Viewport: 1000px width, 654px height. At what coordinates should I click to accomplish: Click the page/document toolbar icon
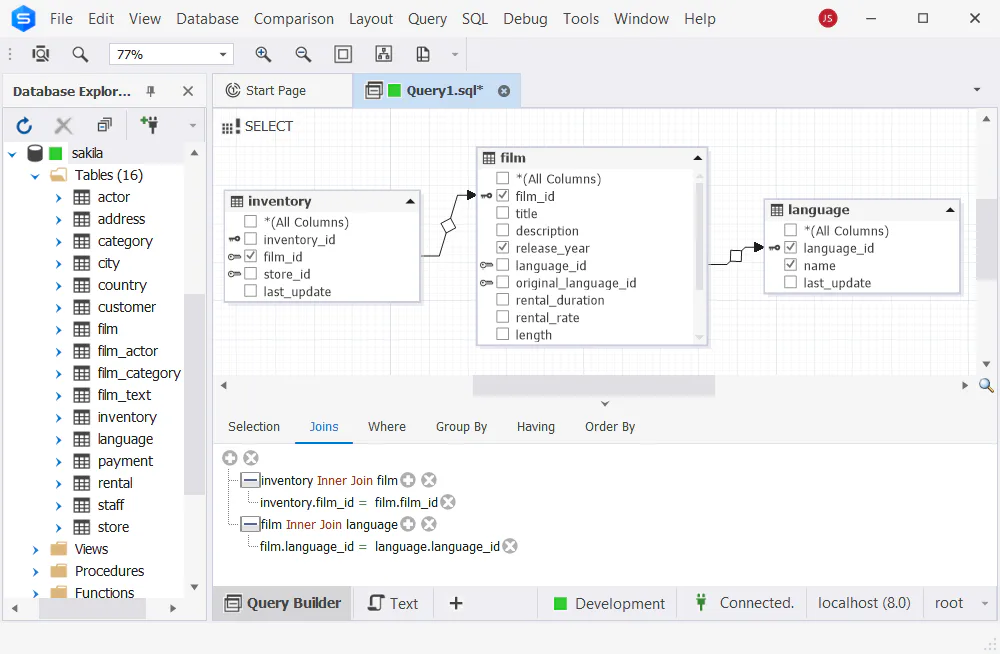[423, 54]
